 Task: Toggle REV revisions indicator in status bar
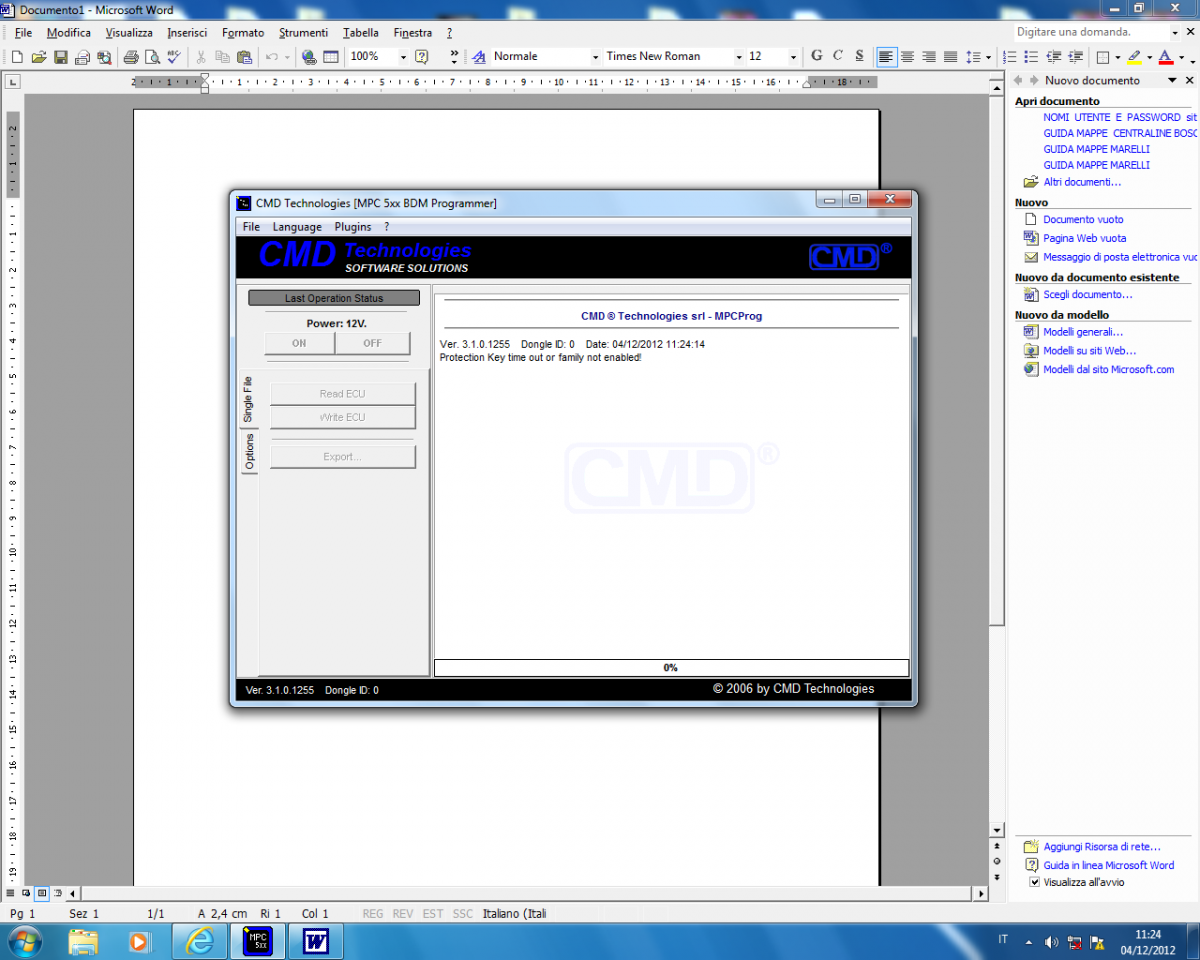(x=403, y=913)
